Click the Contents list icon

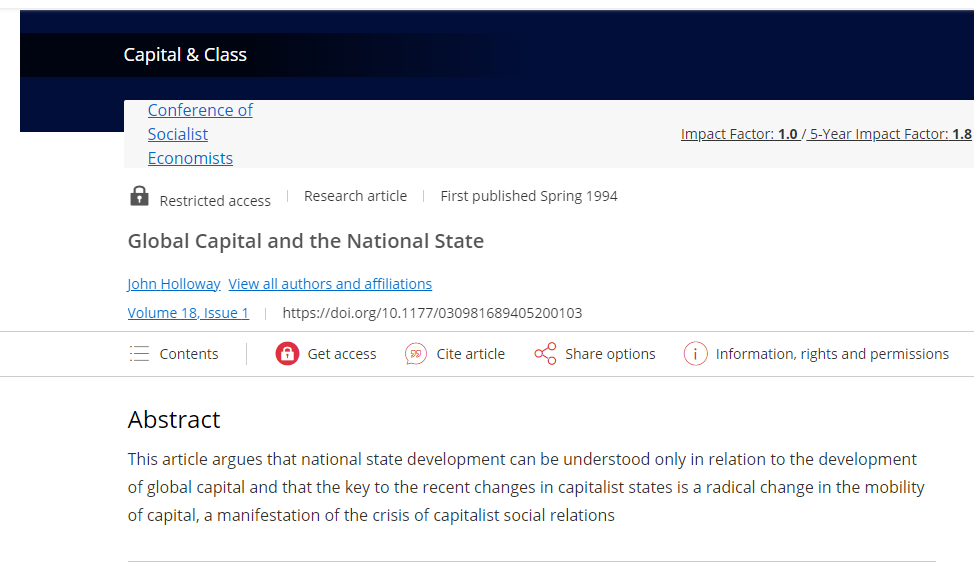[139, 354]
